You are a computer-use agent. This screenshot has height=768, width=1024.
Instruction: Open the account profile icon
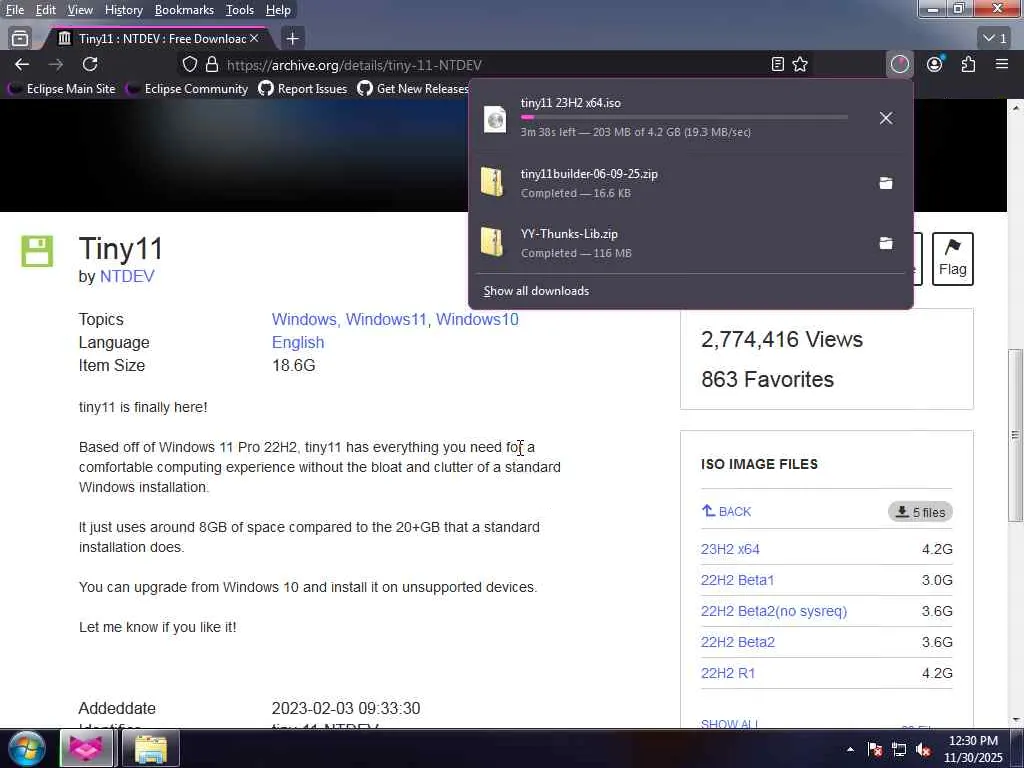pyautogui.click(x=935, y=64)
